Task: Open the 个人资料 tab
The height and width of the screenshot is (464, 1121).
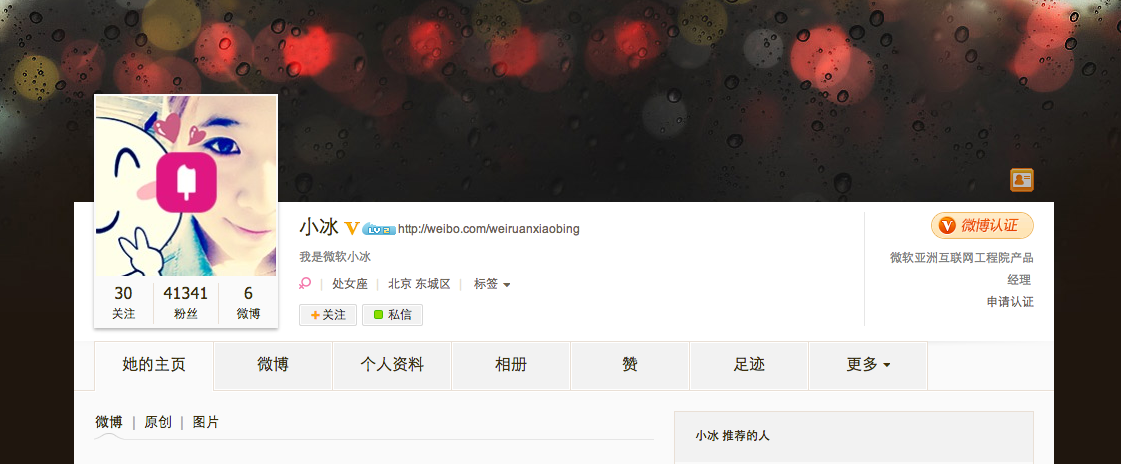Action: point(392,365)
